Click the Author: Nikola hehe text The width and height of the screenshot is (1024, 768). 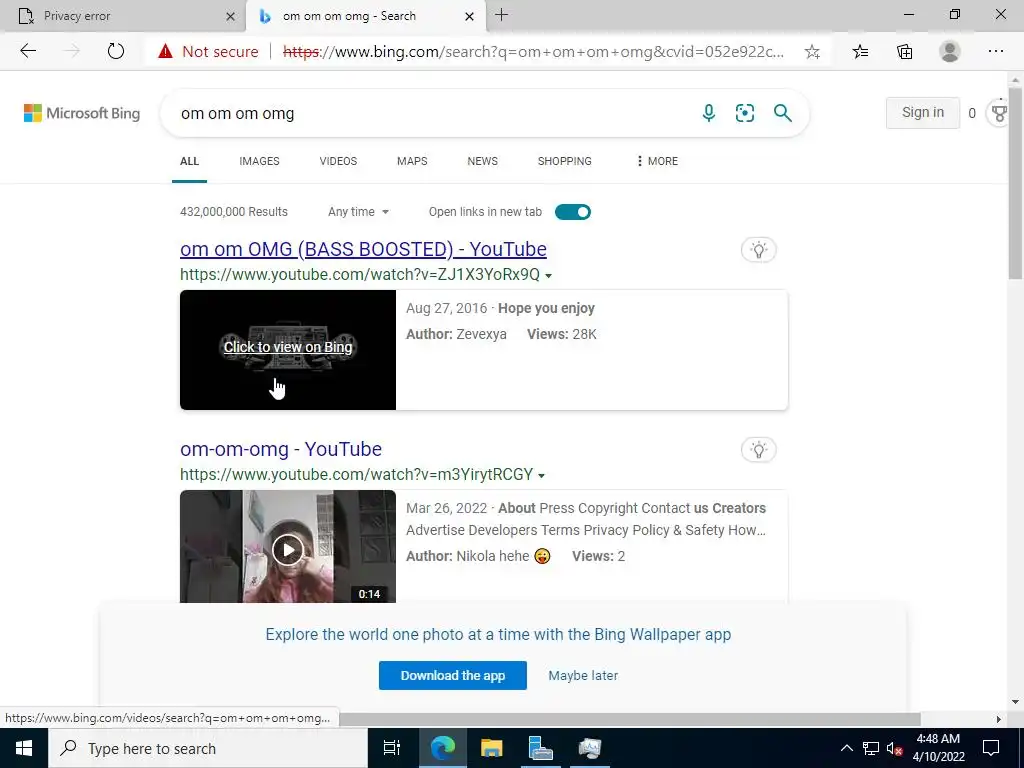(478, 556)
